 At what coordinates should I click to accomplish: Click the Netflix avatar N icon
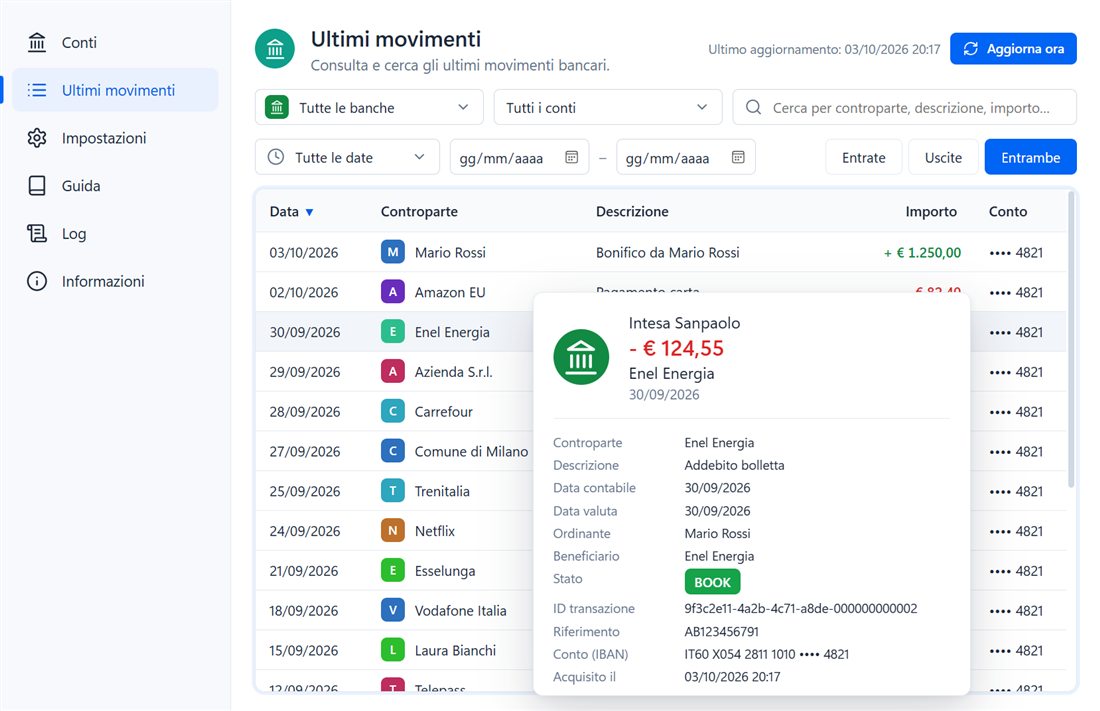(x=393, y=531)
